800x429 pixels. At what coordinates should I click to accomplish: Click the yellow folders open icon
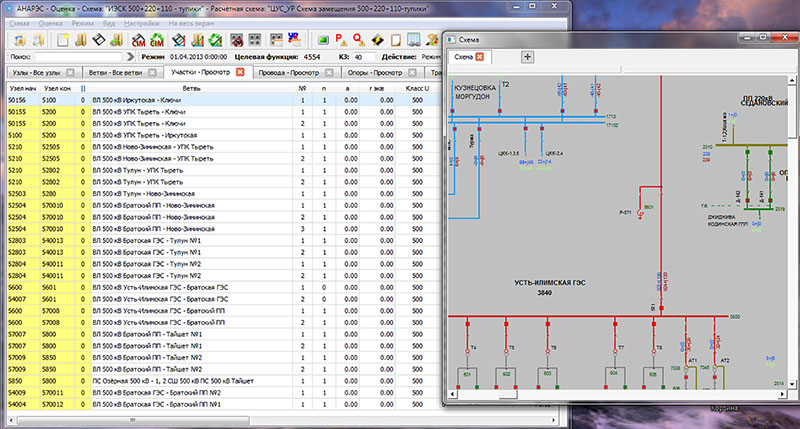click(81, 40)
